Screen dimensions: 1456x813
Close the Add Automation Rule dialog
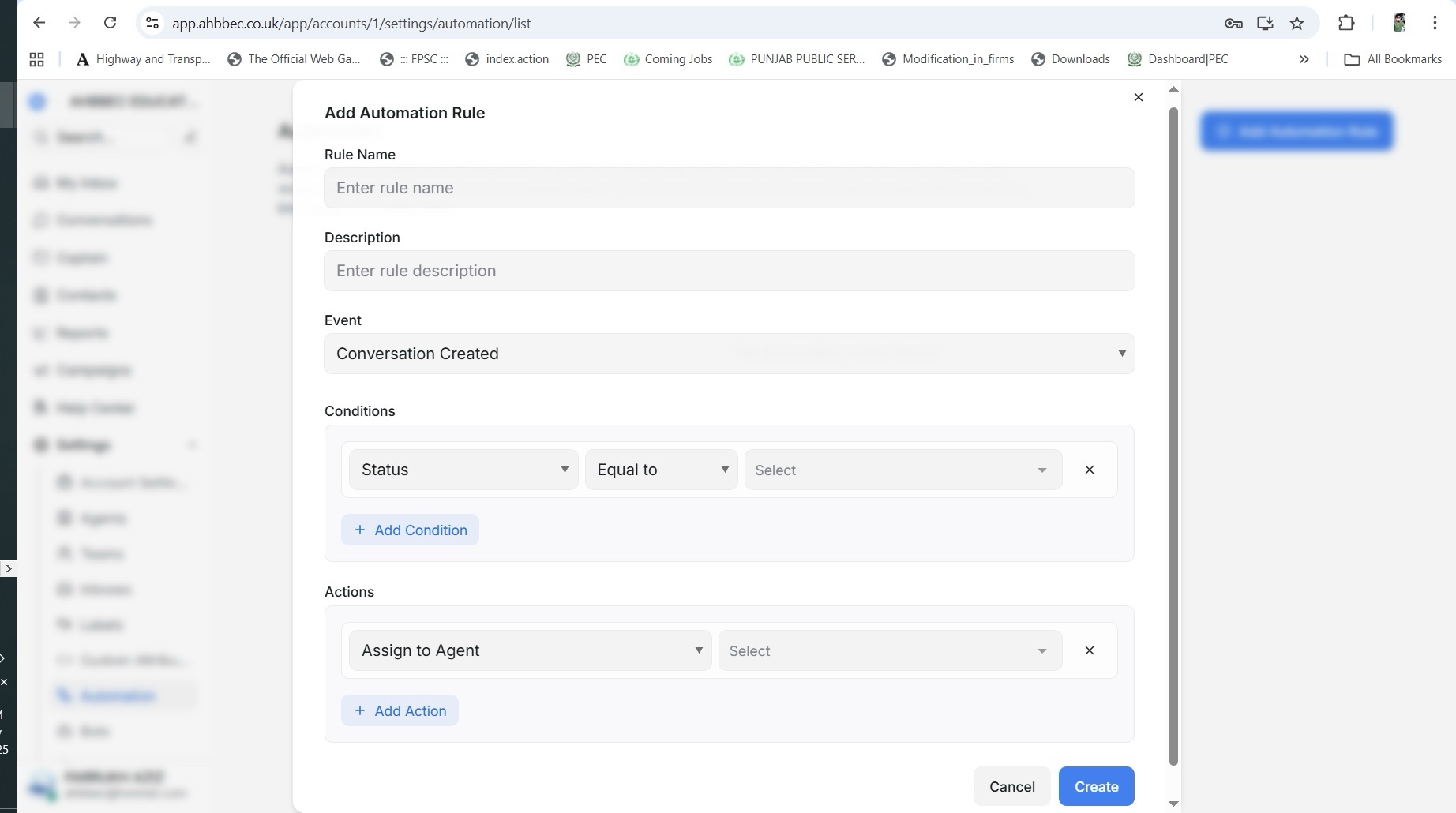[x=1138, y=97]
